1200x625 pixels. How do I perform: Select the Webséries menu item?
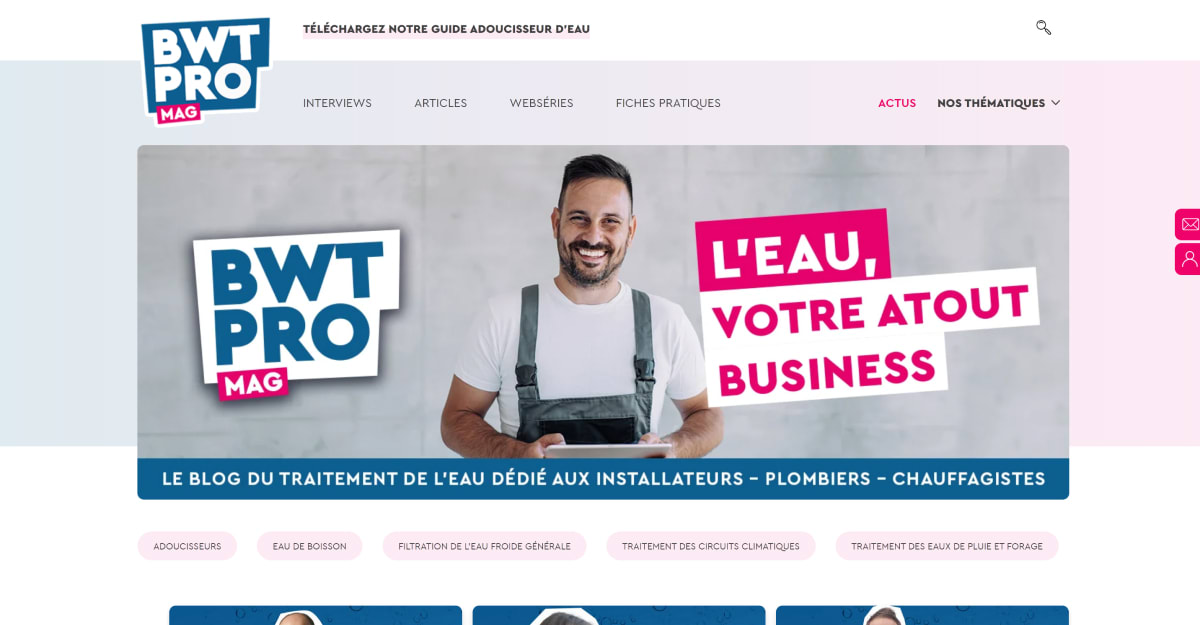[541, 103]
